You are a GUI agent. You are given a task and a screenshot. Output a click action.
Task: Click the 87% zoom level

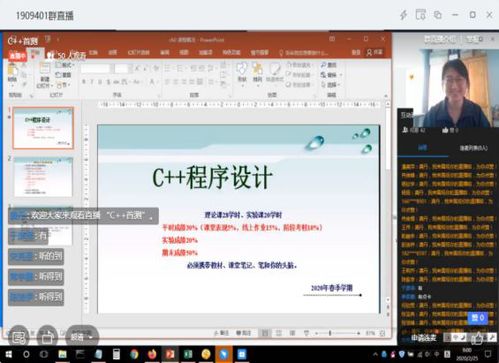(371, 333)
